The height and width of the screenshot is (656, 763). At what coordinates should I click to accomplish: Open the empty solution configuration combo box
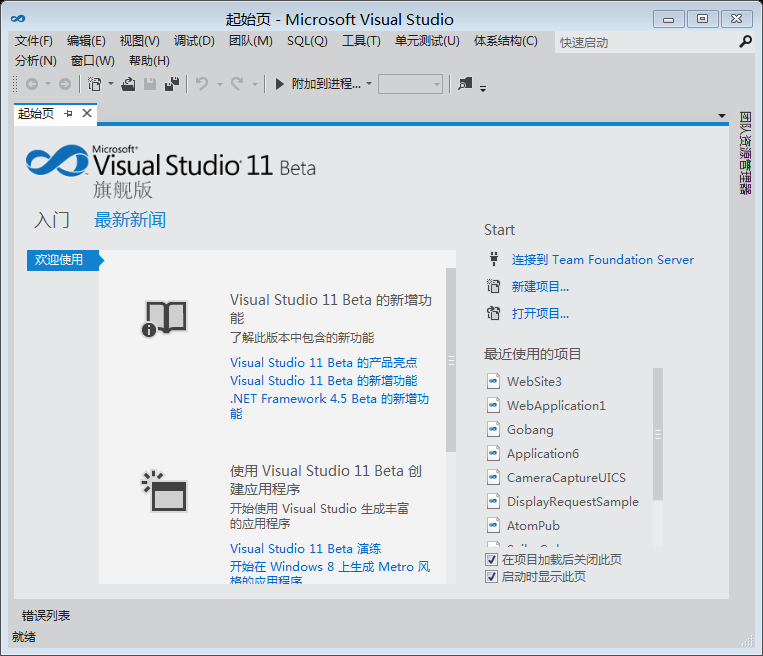coord(410,84)
